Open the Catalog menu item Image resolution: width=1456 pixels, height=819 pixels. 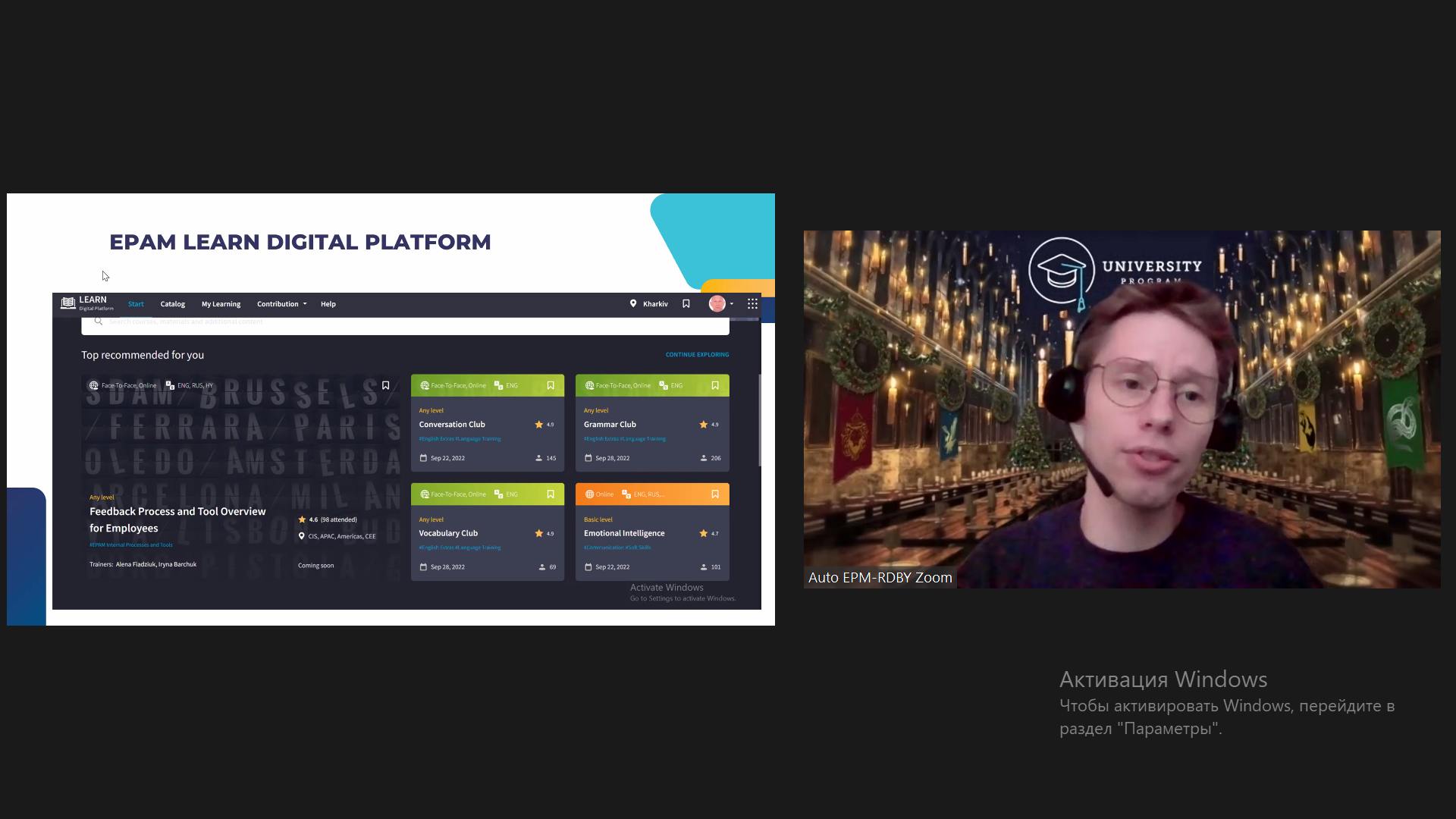(173, 304)
